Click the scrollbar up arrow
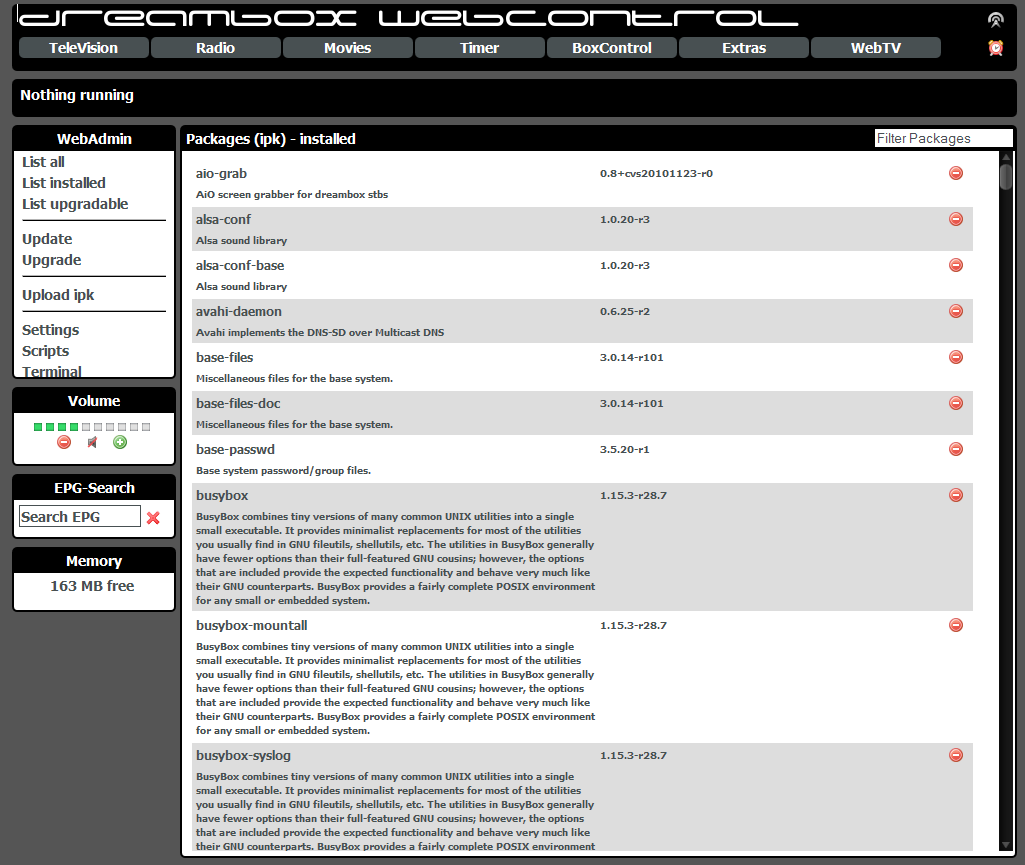Viewport: 1025px width, 865px height. tap(1006, 158)
